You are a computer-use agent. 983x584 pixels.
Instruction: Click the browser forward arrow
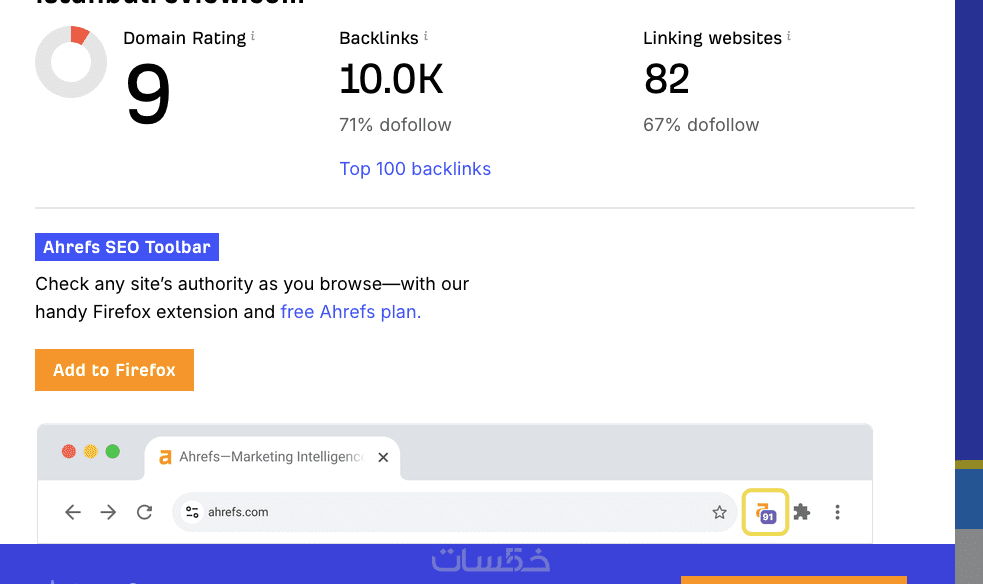pyautogui.click(x=108, y=512)
